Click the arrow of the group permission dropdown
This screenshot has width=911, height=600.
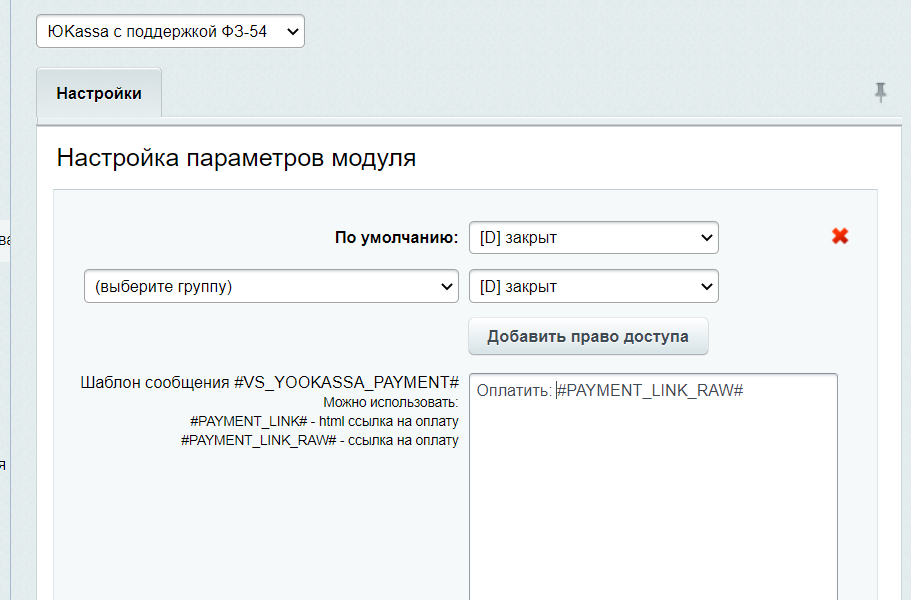(x=707, y=286)
